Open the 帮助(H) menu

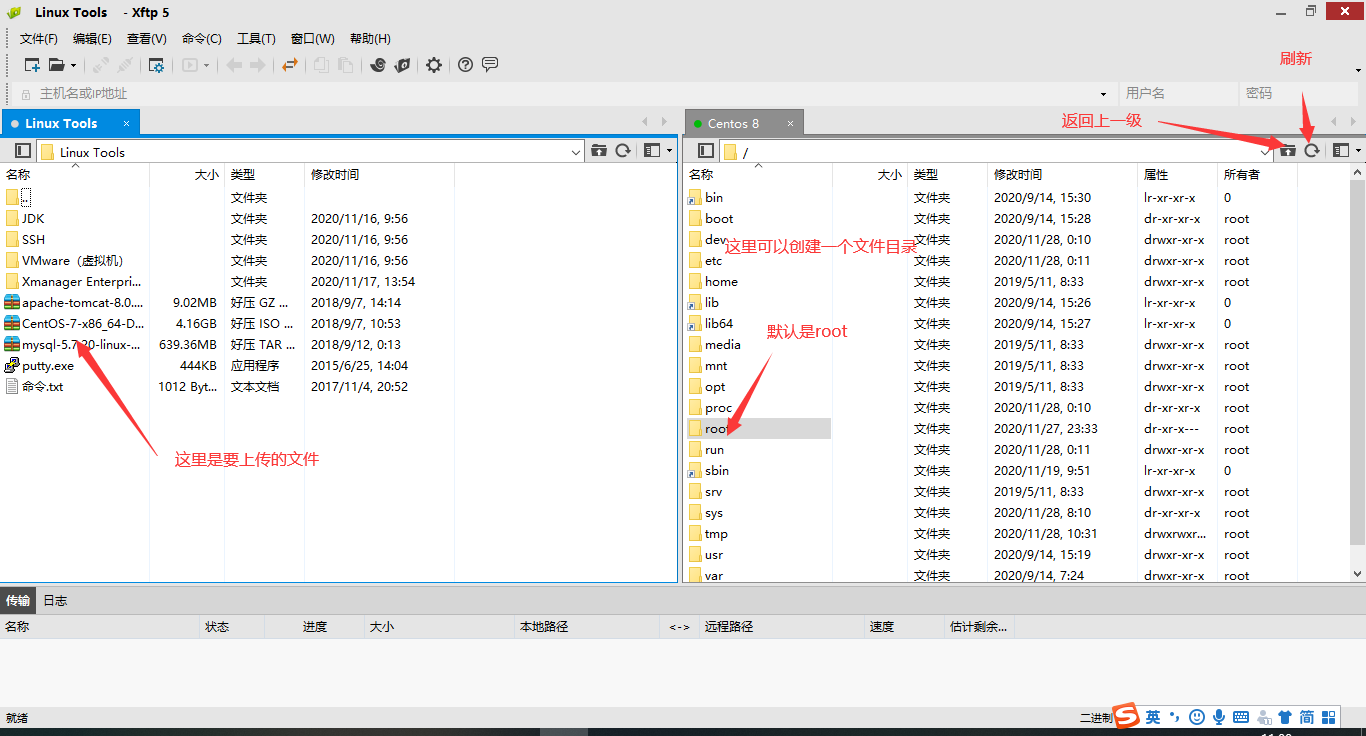coord(370,39)
